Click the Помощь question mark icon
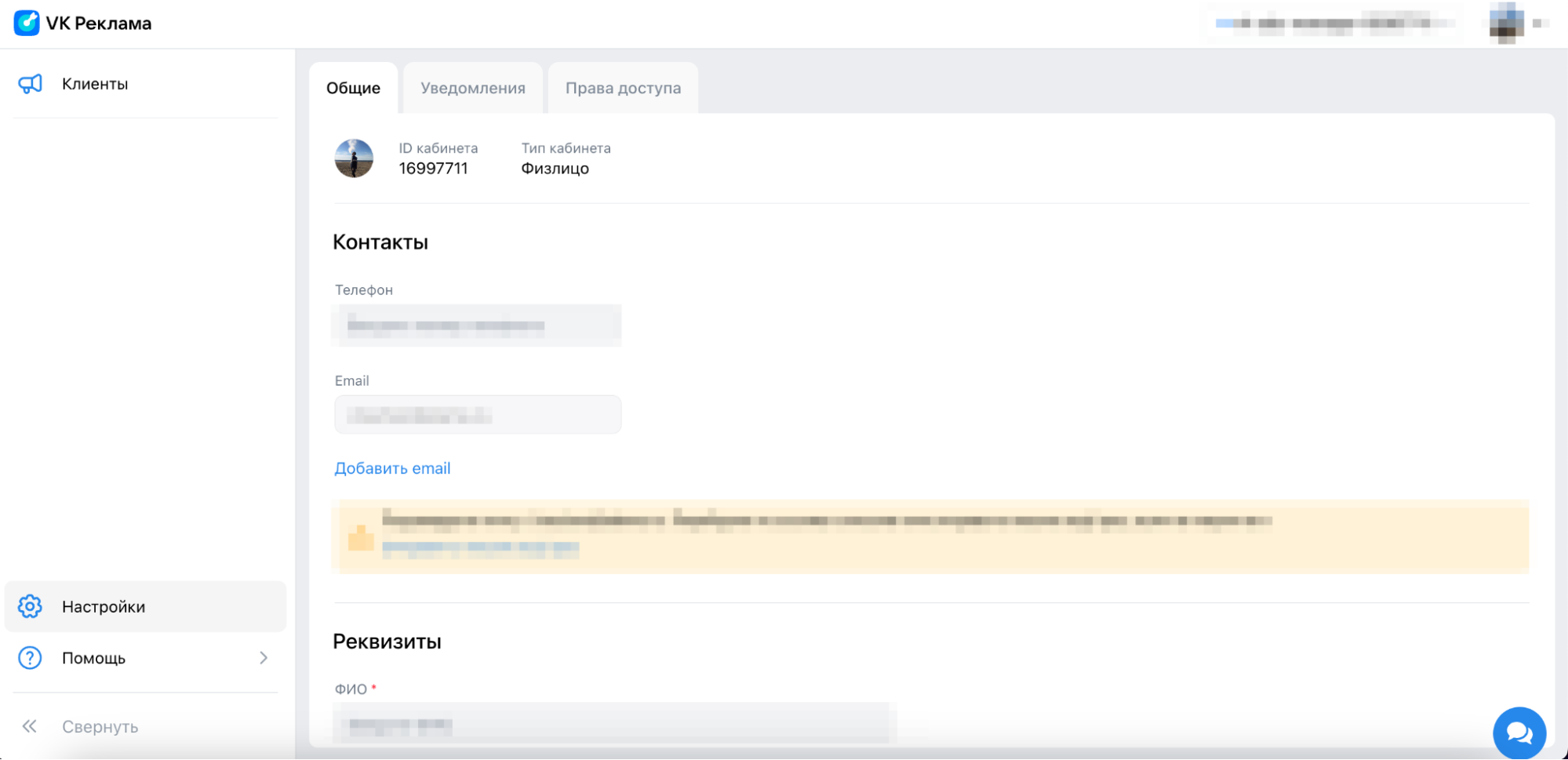1568x760 pixels. 30,658
